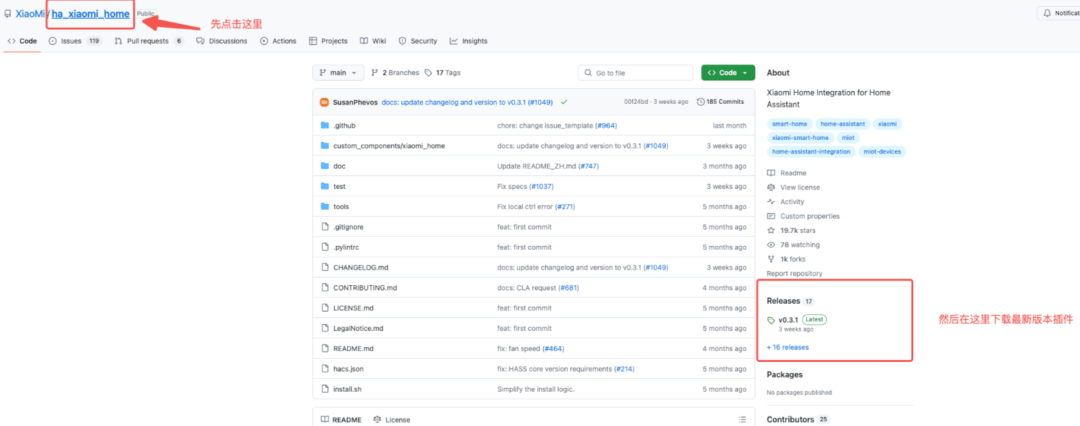Open the doc folder

click(x=339, y=166)
